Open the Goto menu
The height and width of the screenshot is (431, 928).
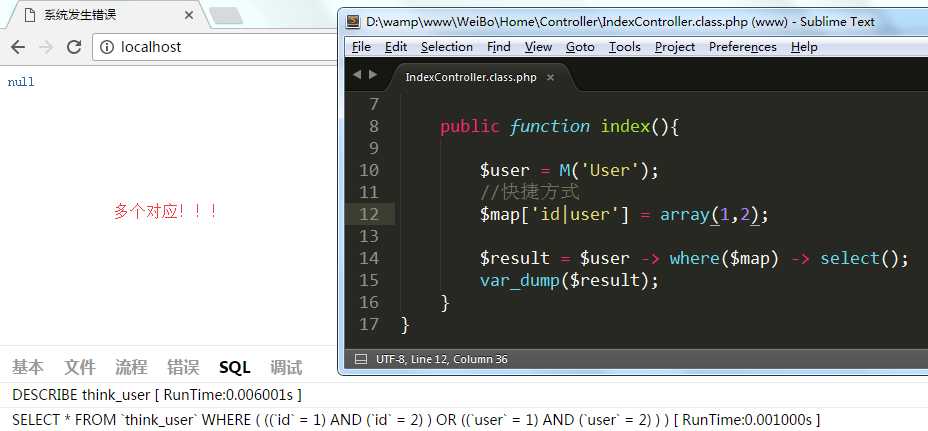pyautogui.click(x=580, y=47)
